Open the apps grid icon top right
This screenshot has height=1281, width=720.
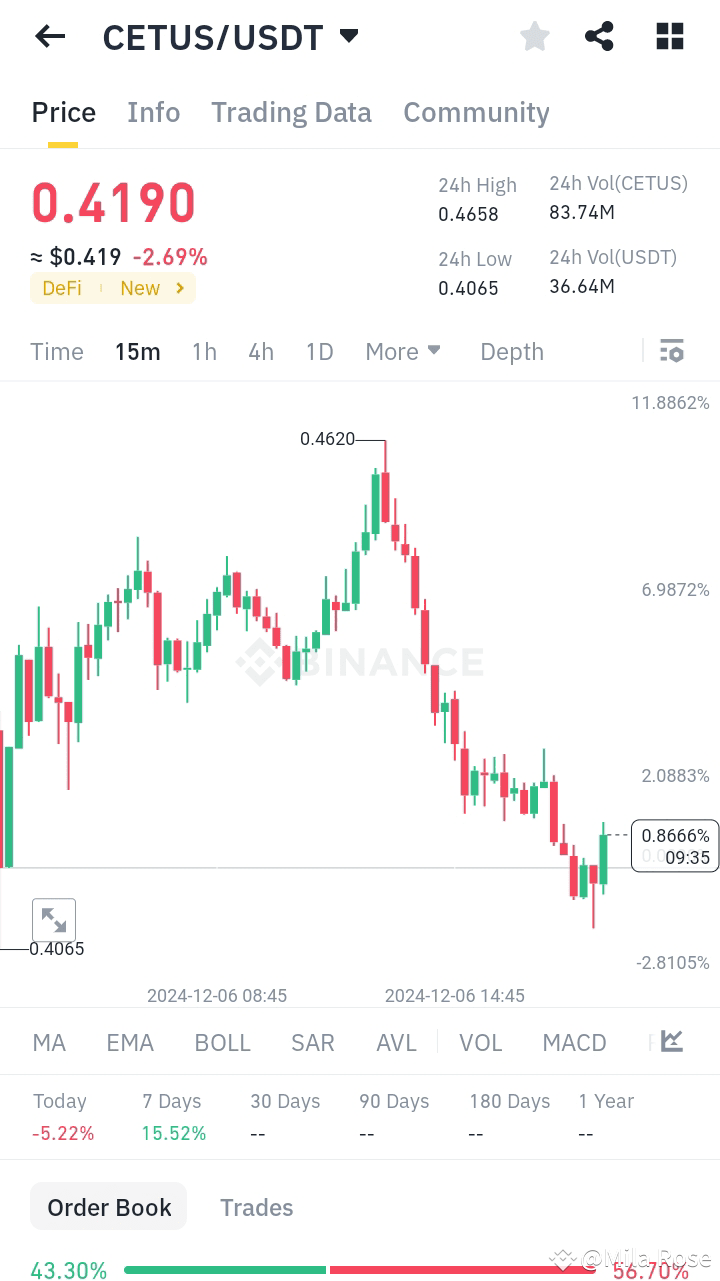tap(669, 36)
